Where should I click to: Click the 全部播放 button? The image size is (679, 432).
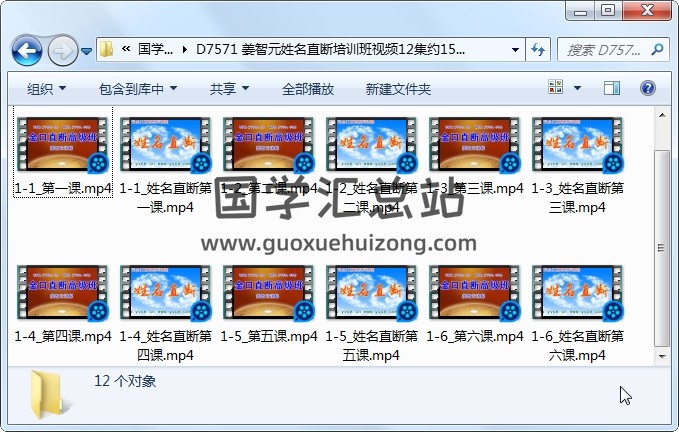click(308, 89)
